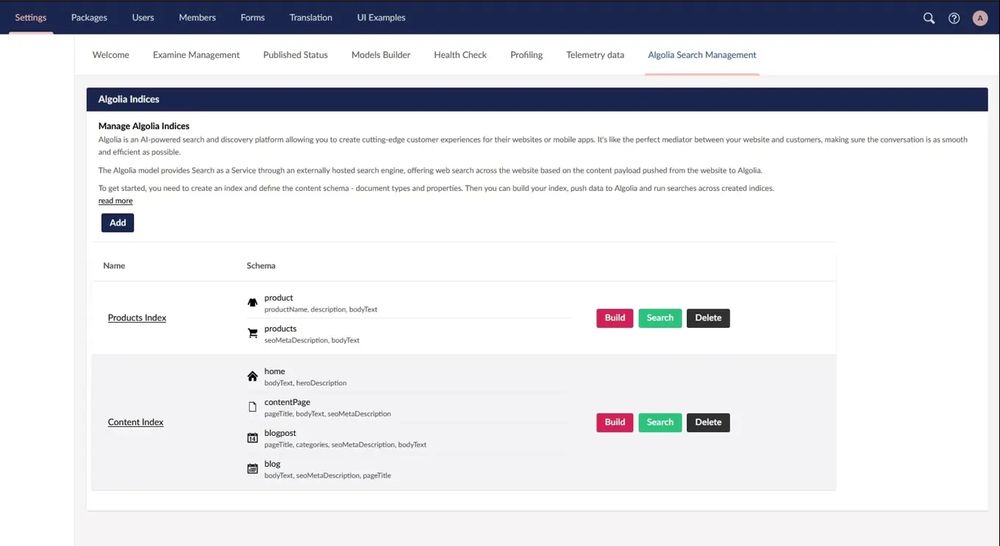
Task: Build the Content Index
Action: 615,422
